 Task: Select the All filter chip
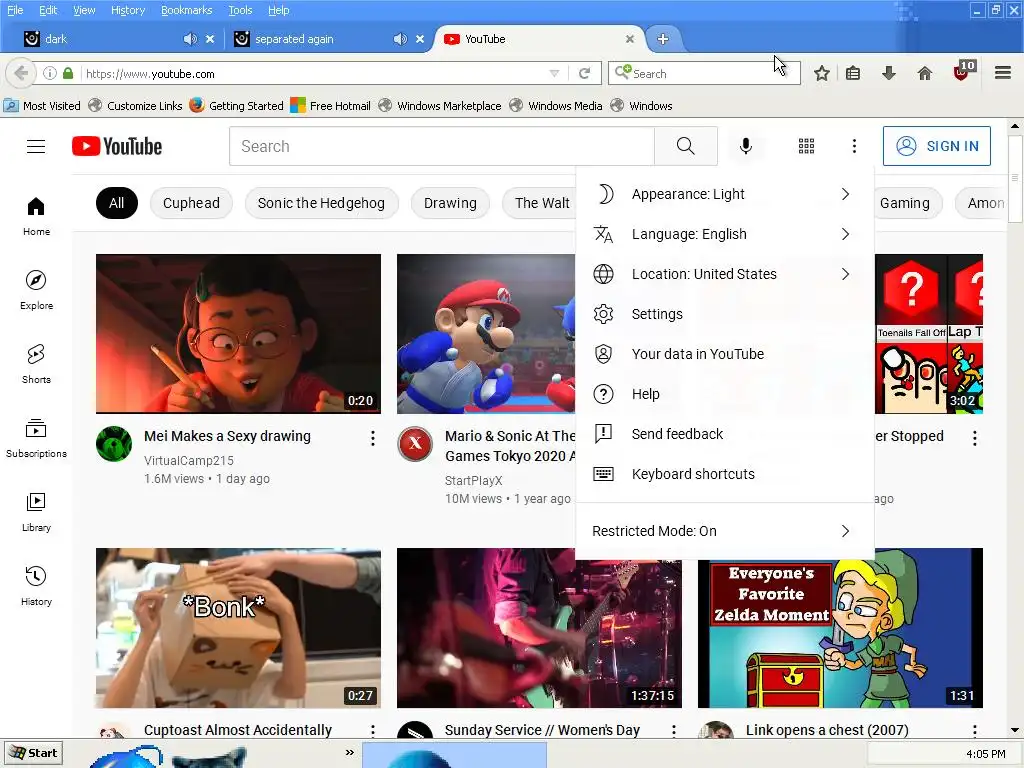[x=116, y=203]
